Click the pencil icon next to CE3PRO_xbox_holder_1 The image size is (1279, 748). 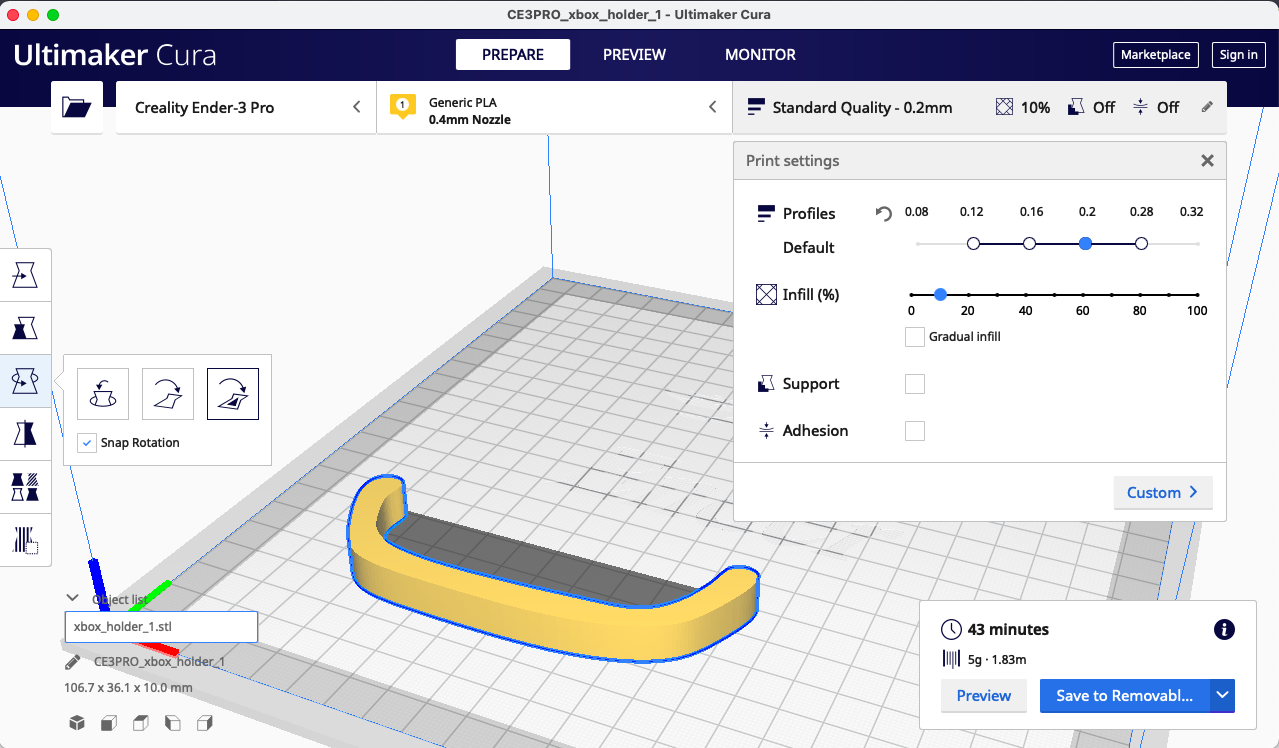72,662
